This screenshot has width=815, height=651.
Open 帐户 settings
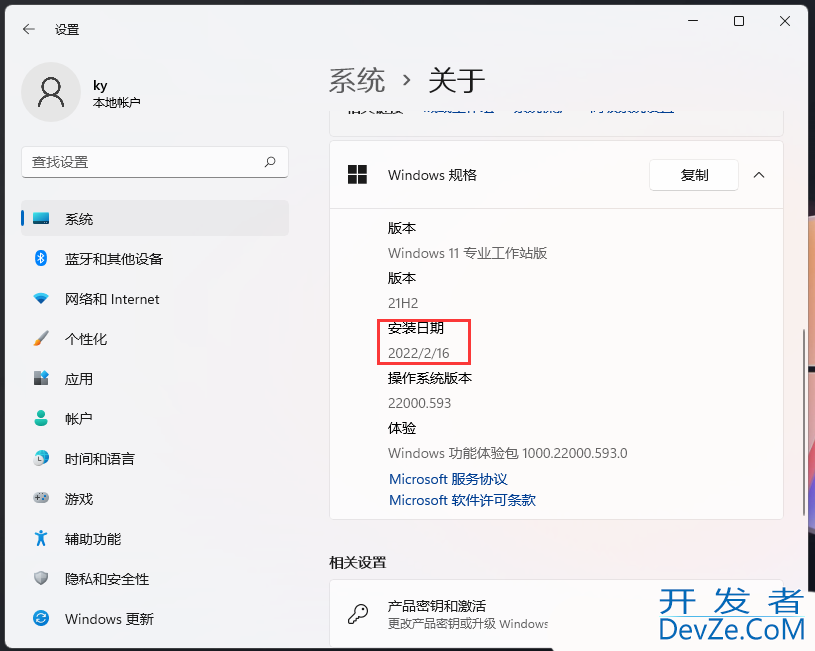pos(155,419)
